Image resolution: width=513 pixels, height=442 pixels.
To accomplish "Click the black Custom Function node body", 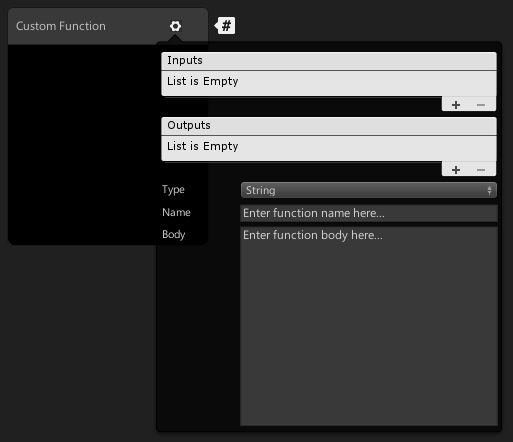I will pyautogui.click(x=82, y=144).
